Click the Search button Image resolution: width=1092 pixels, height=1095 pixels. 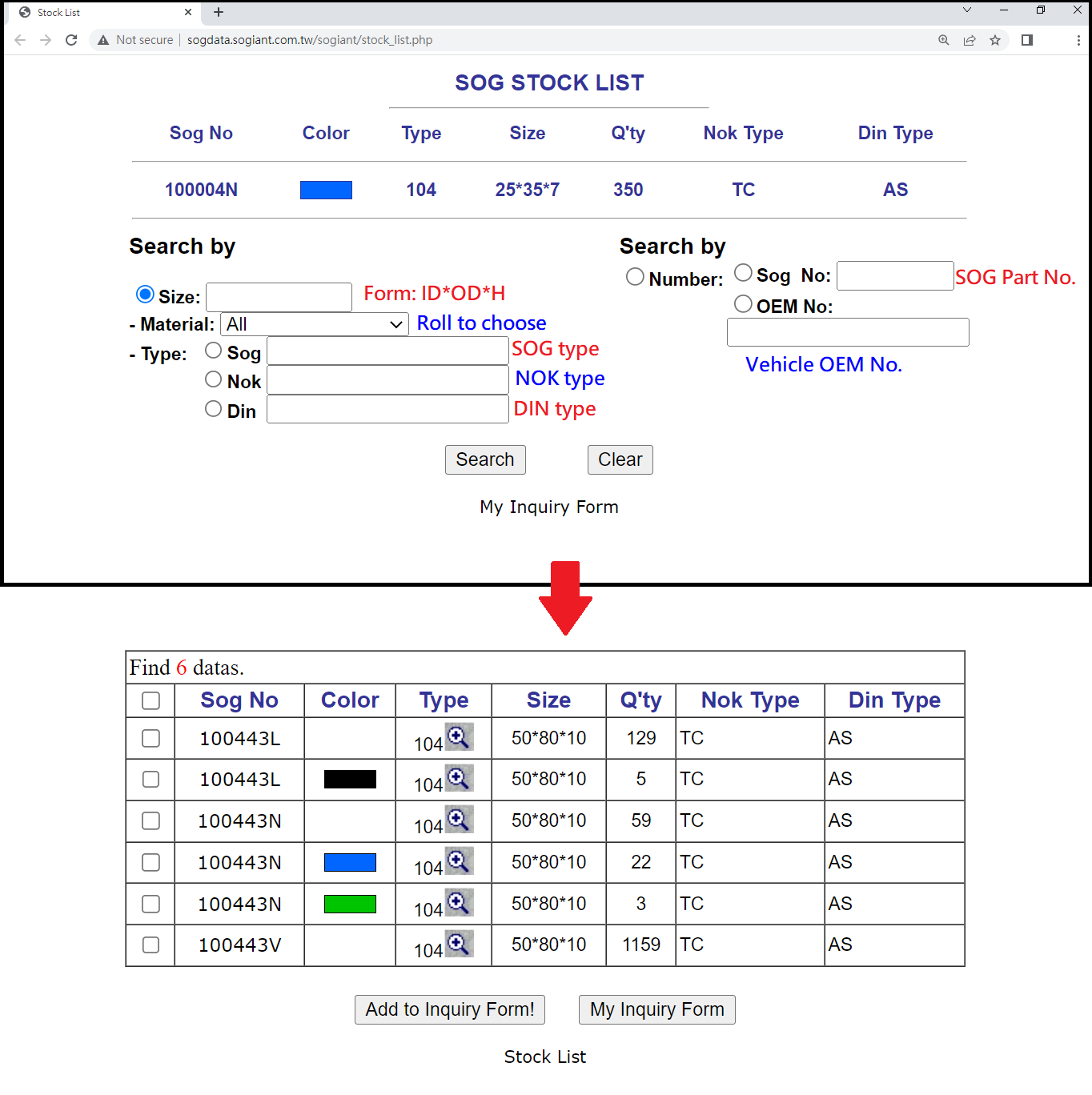click(485, 459)
